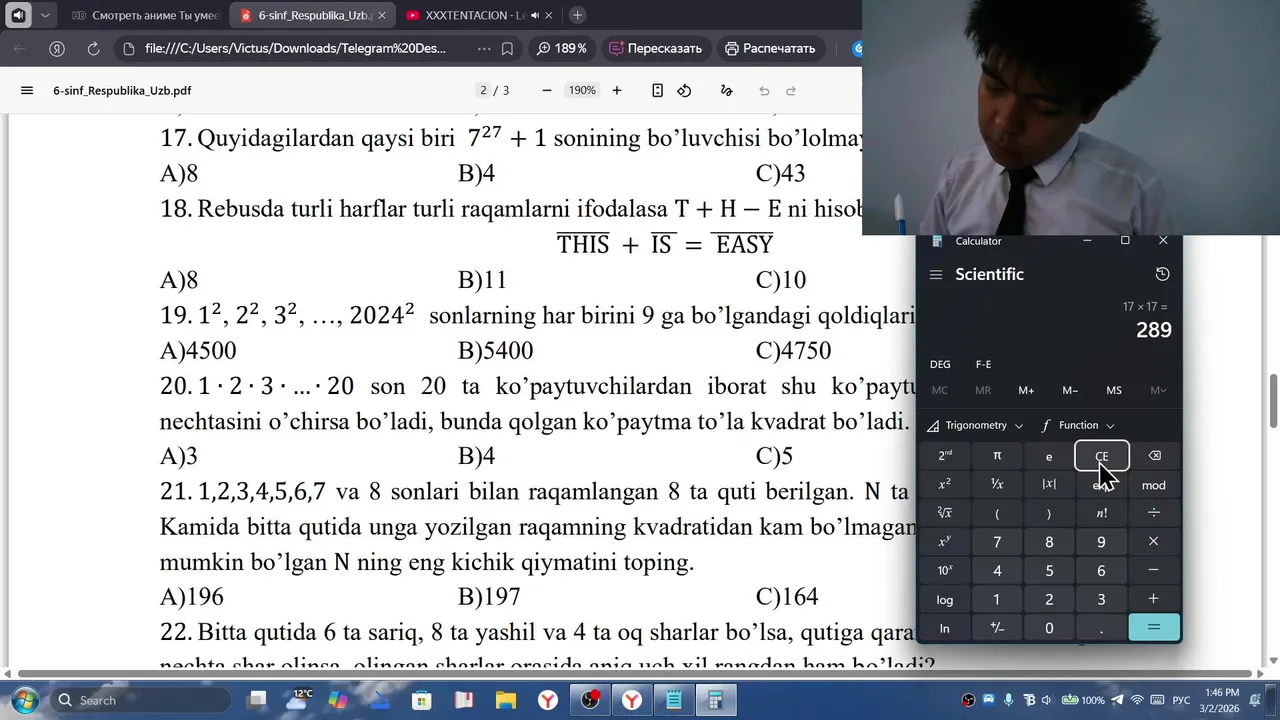Click the equals key in Calculator

[1154, 628]
